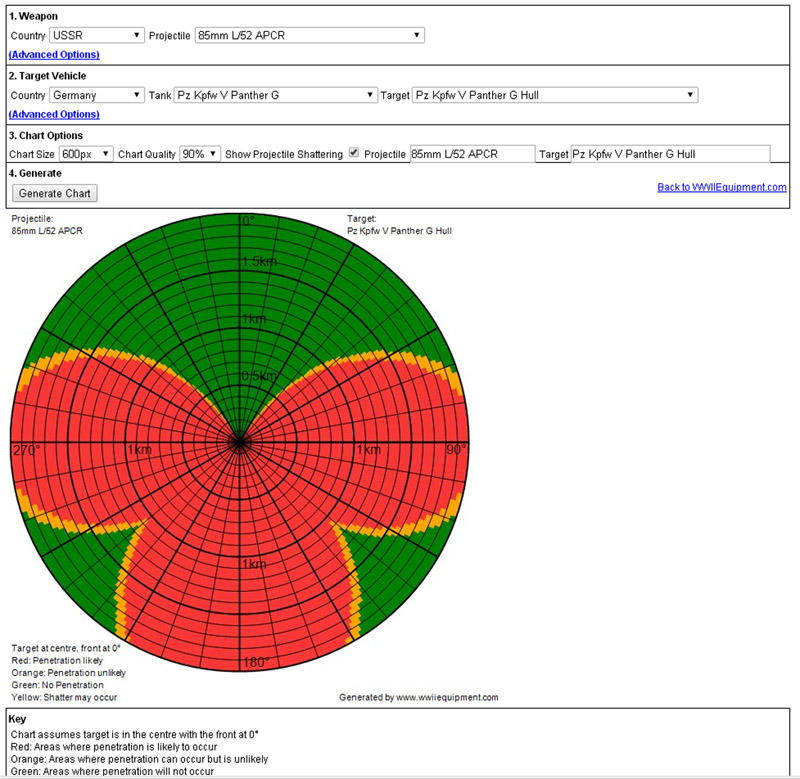Click the 180° label at bottom of chart
The height and width of the screenshot is (779, 800).
tap(256, 662)
